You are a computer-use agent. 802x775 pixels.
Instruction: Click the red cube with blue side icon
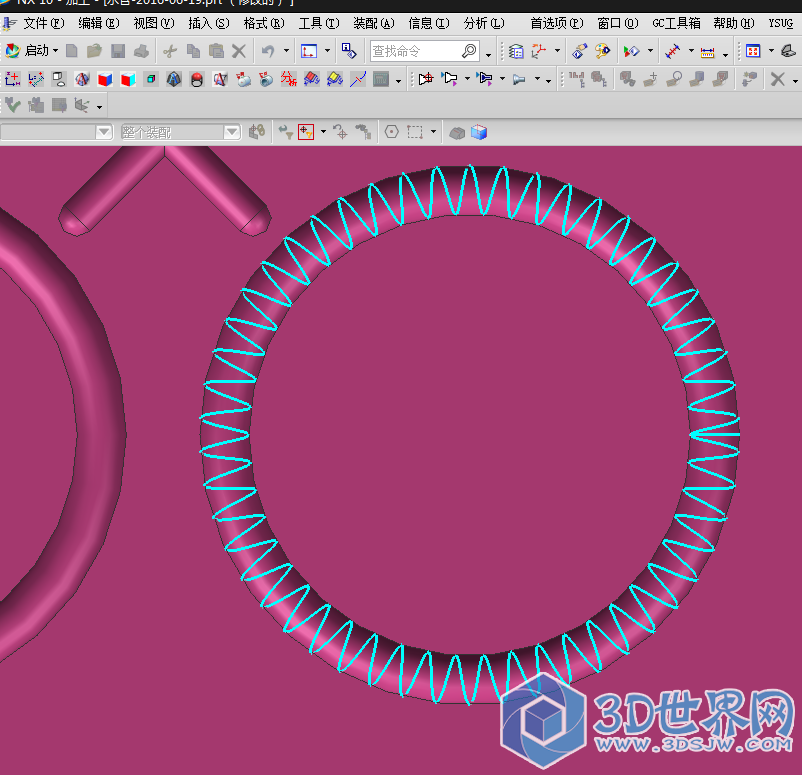(x=105, y=79)
